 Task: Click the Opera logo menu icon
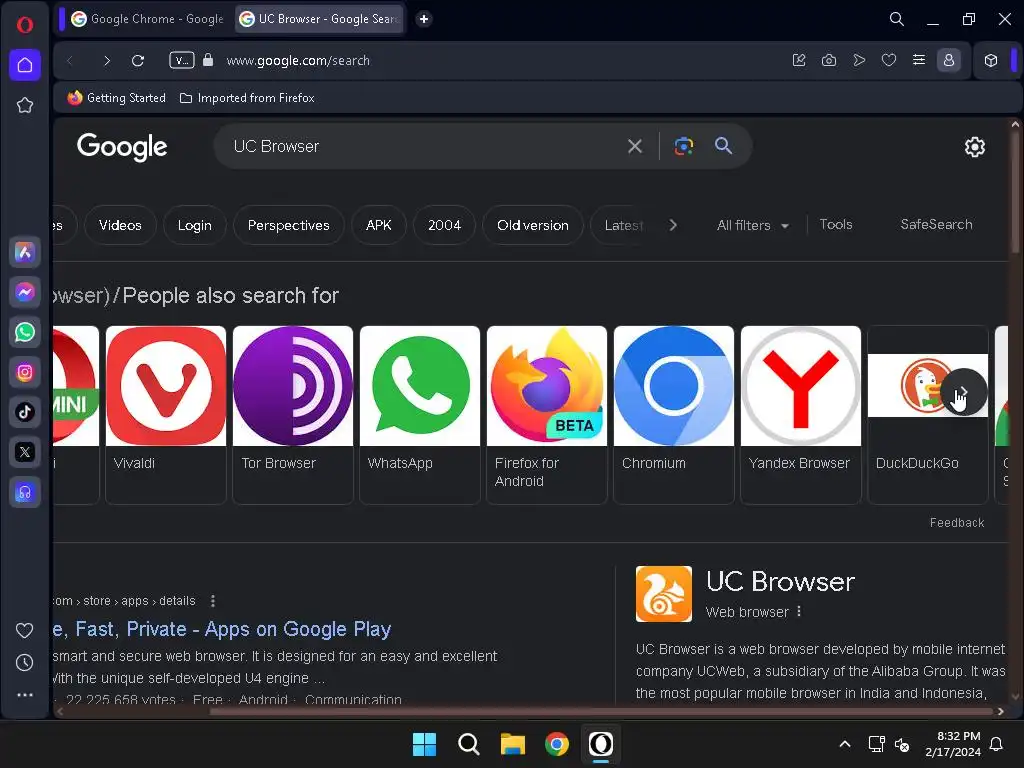tap(25, 25)
